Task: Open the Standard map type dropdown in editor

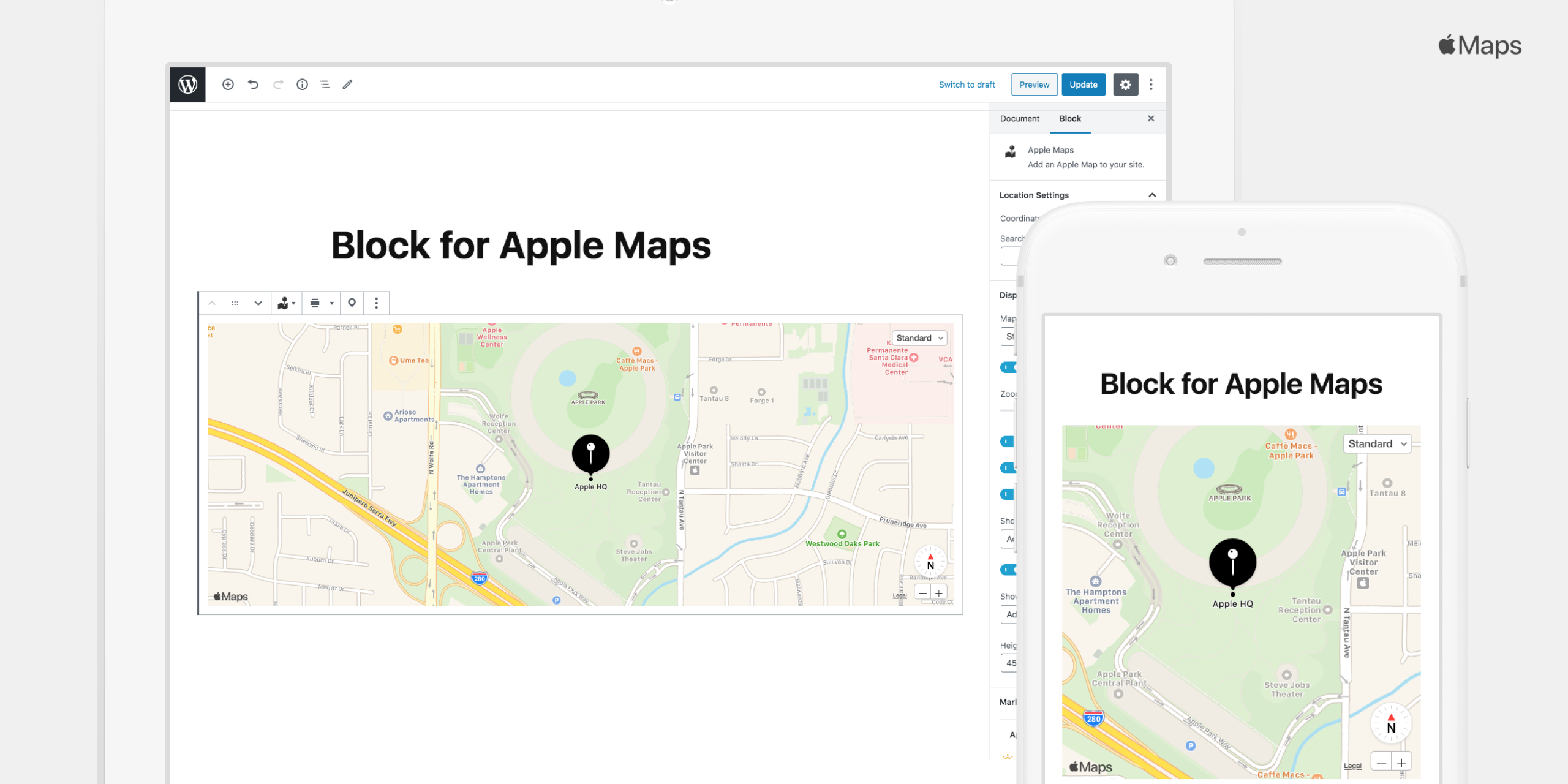Action: [x=919, y=338]
